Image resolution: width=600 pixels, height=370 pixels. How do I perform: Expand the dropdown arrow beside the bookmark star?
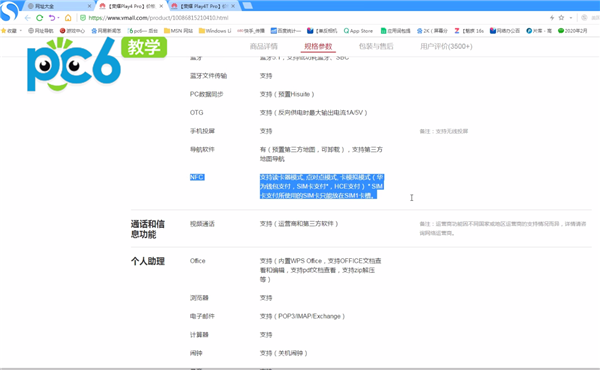point(571,18)
